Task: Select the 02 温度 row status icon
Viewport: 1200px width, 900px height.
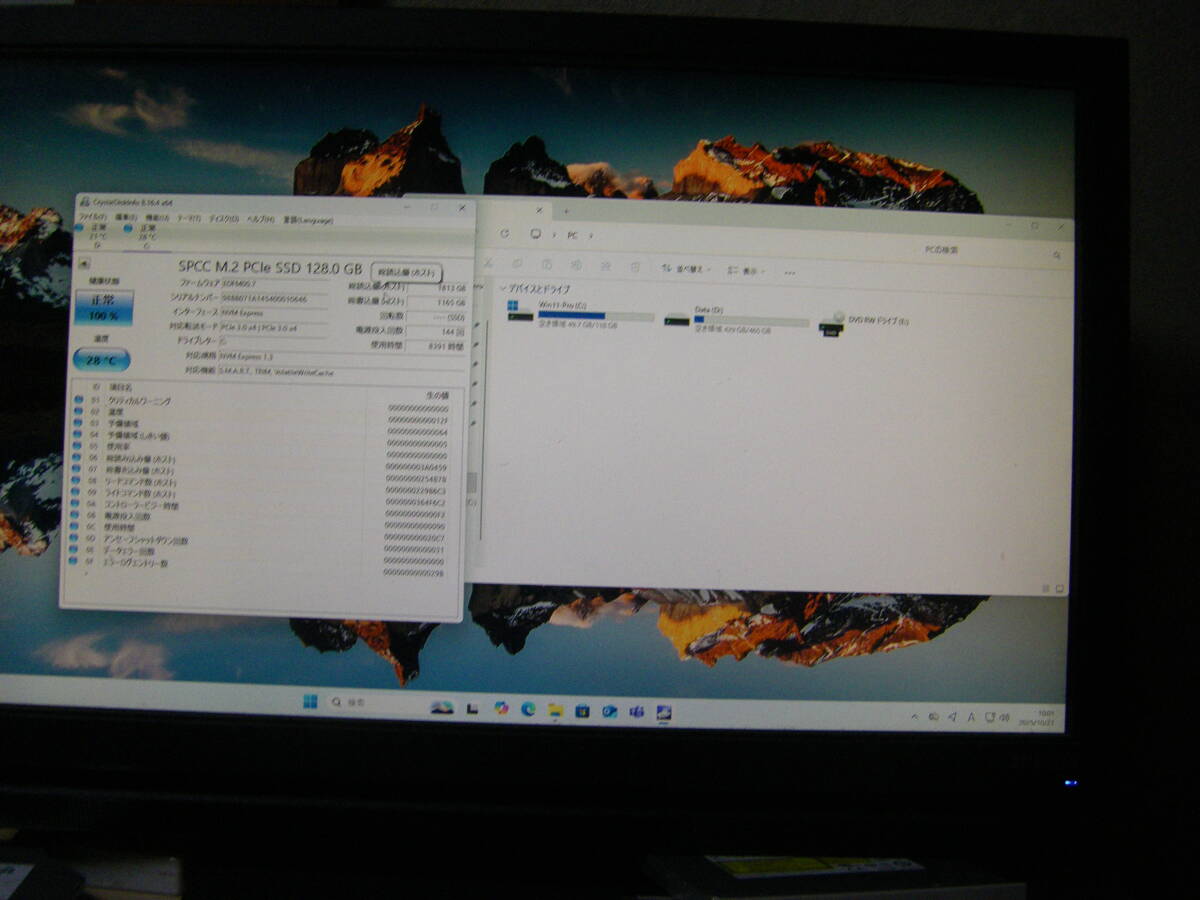Action: click(x=78, y=411)
